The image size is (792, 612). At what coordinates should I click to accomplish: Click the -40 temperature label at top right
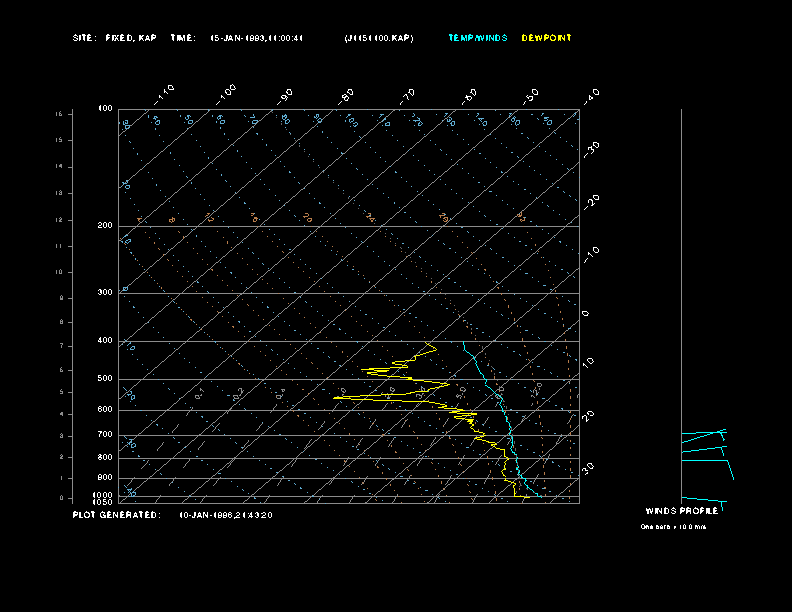591,95
